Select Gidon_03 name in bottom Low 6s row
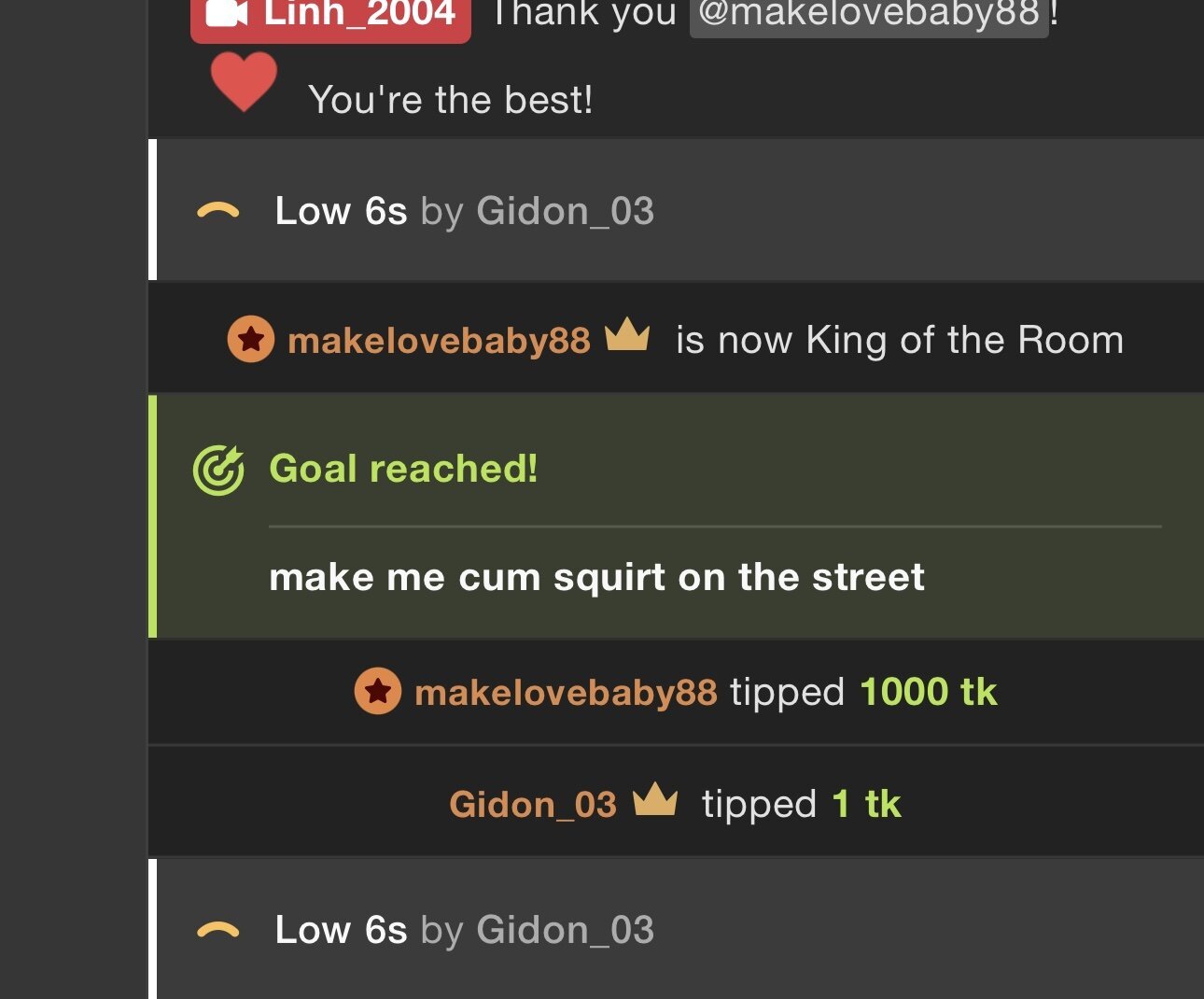 coord(566,930)
